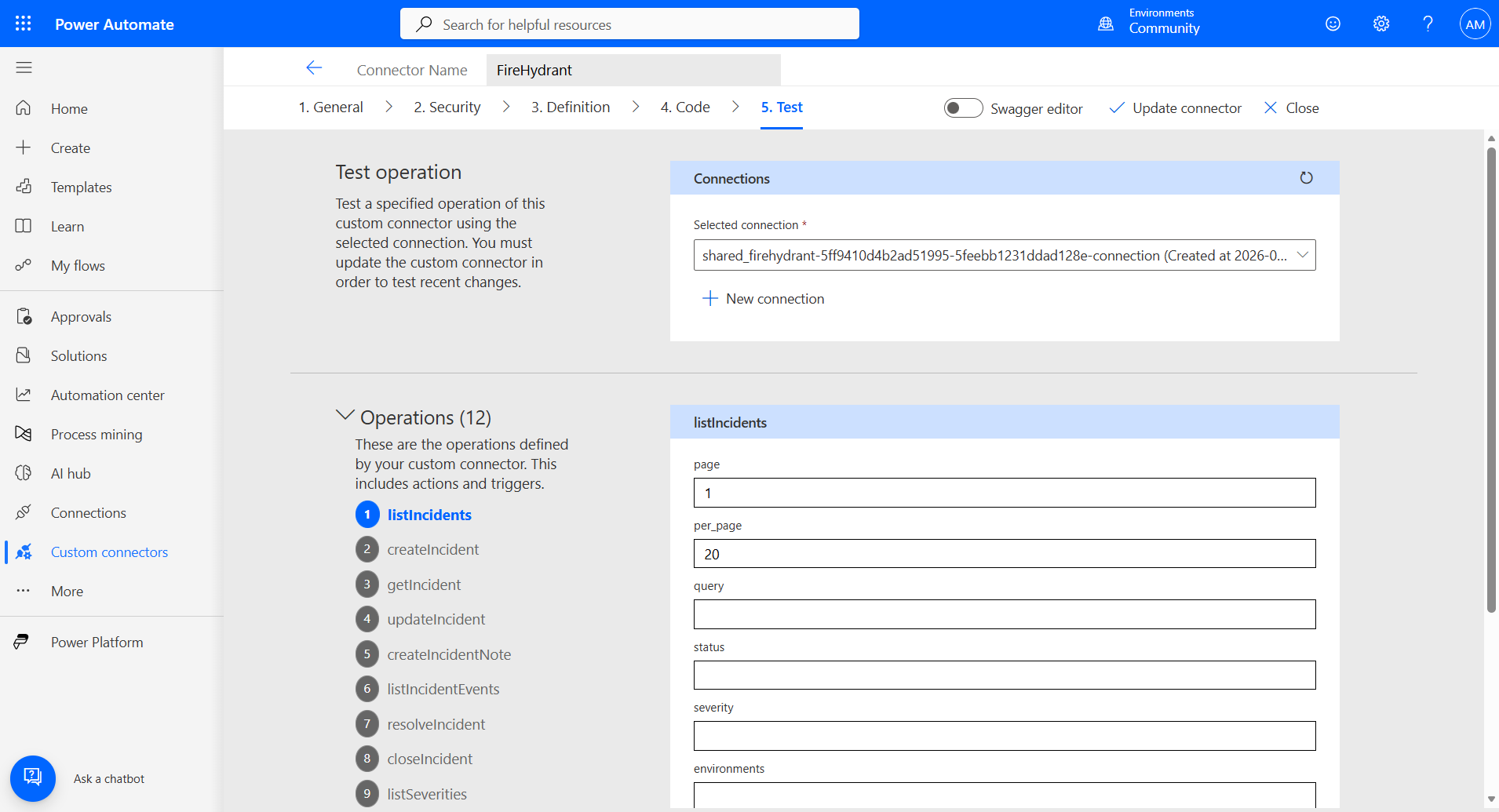The image size is (1499, 812).
Task: Click the My flows icon
Action: [x=24, y=265]
